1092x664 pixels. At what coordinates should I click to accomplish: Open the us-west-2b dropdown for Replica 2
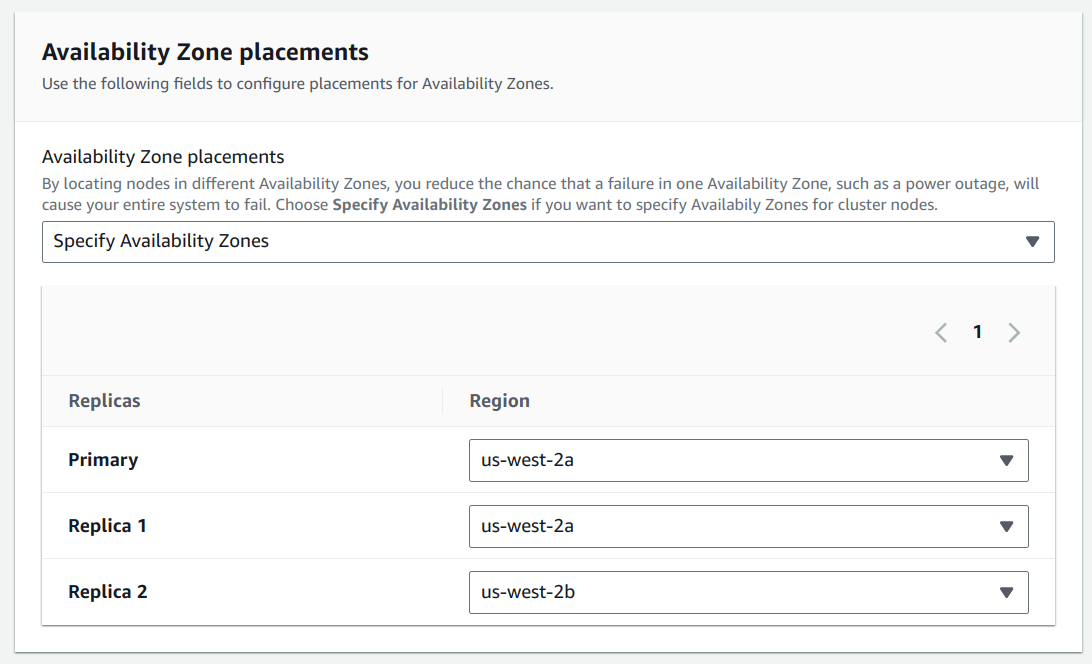(x=748, y=591)
